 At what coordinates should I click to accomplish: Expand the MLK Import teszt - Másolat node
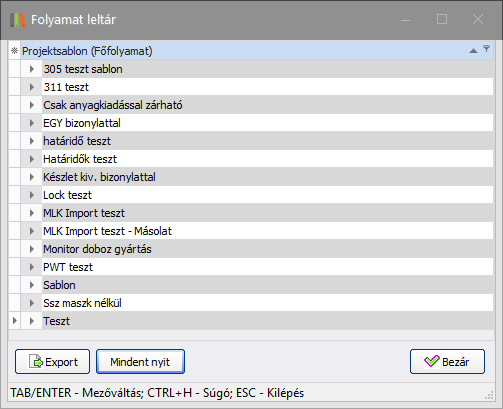tap(32, 231)
